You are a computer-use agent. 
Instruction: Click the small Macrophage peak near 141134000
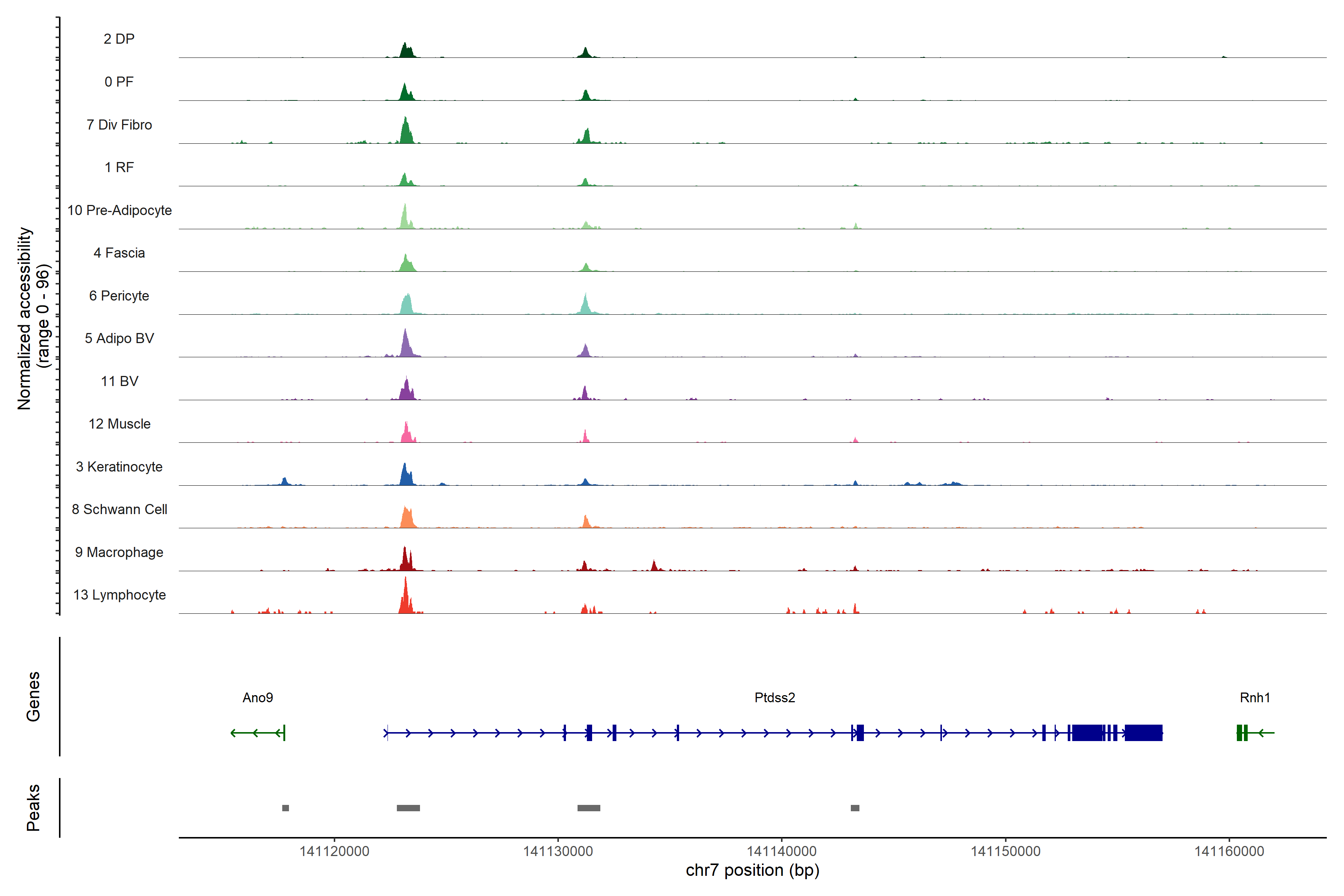654,566
